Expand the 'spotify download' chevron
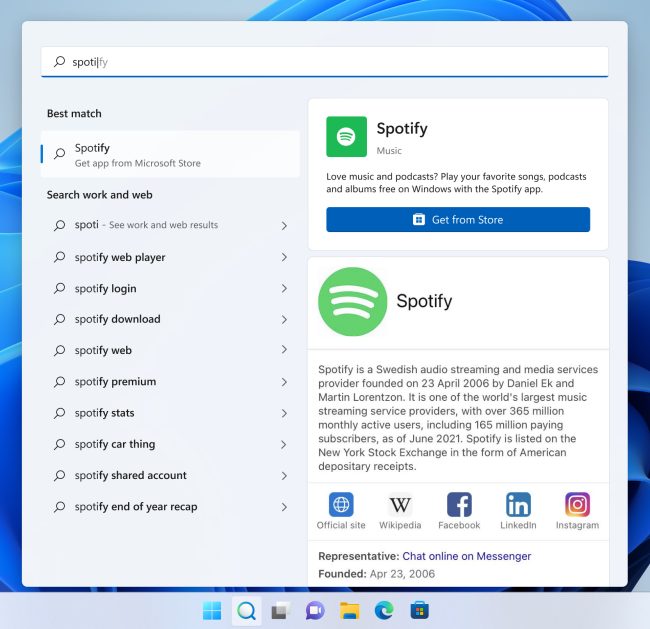This screenshot has width=650, height=629. pos(284,319)
